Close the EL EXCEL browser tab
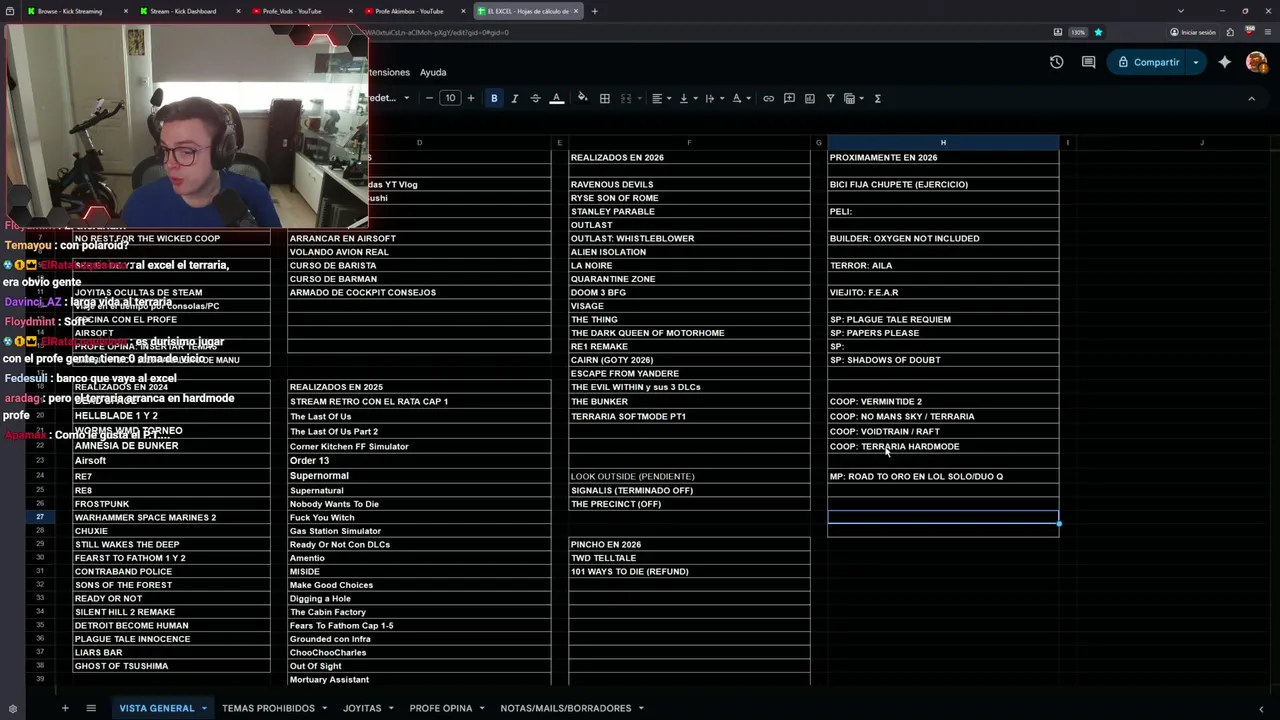The height and width of the screenshot is (720, 1280). 576,11
